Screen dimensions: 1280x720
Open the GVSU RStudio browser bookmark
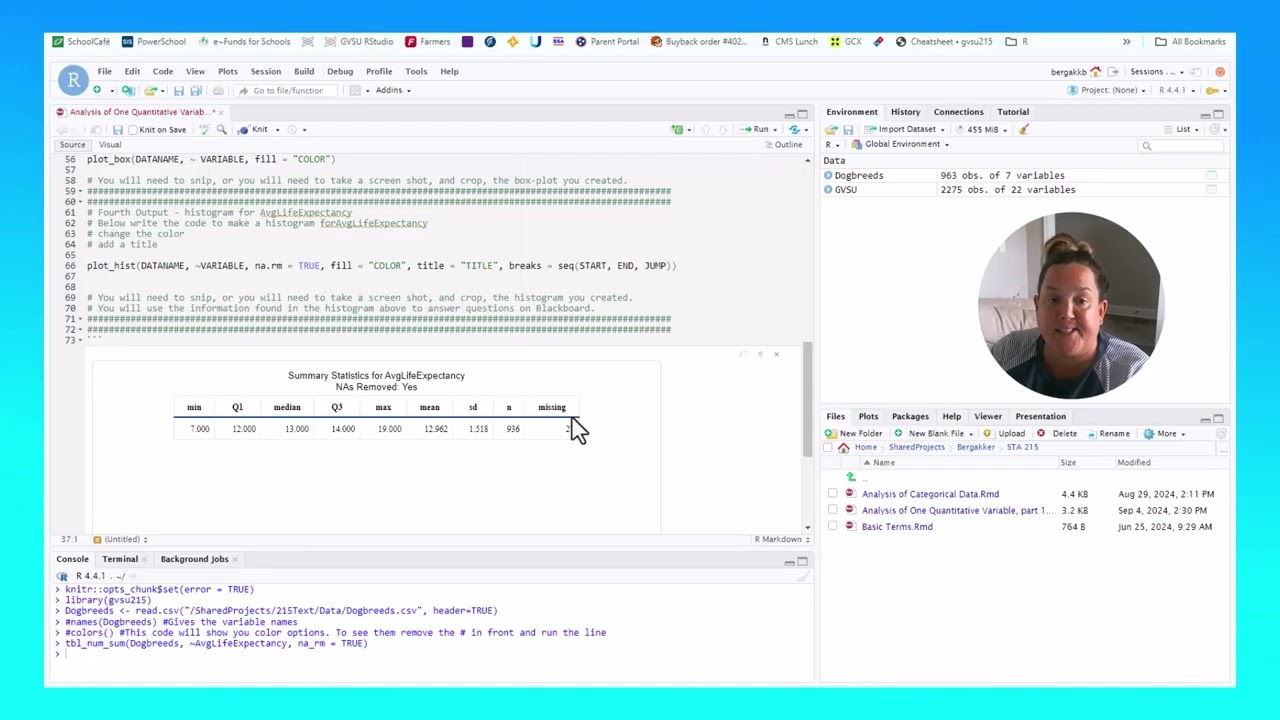click(x=360, y=42)
